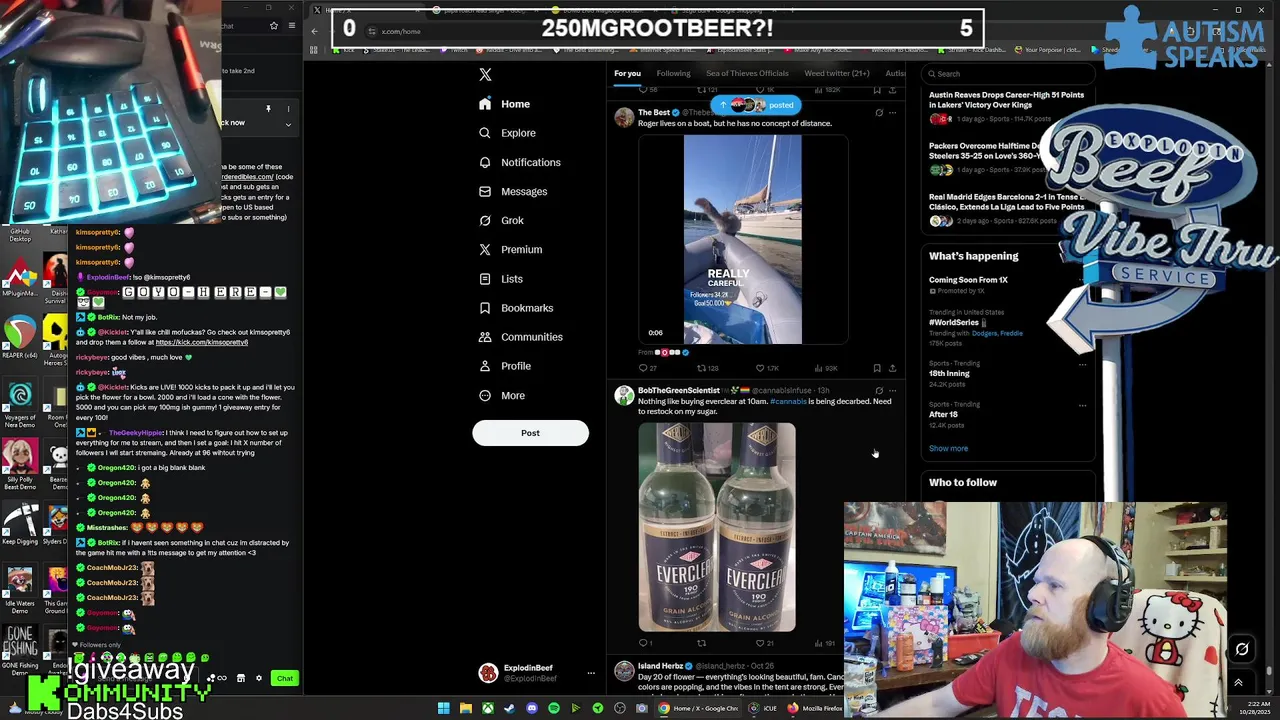The image size is (1280, 720).
Task: Switch to Weed twitter (21+) tab
Action: 837,73
